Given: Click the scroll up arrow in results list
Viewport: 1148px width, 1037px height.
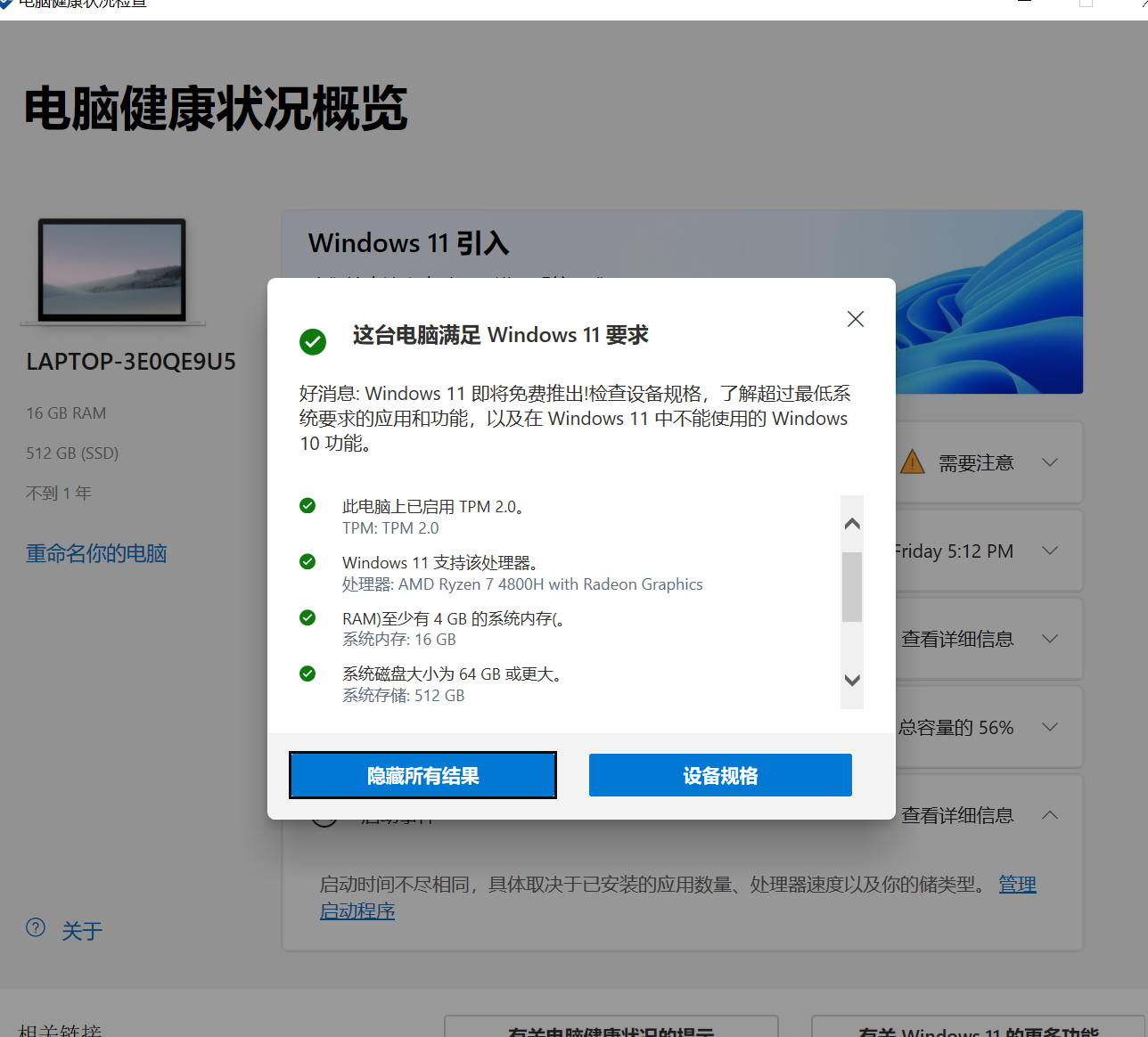Looking at the screenshot, I should coord(852,523).
